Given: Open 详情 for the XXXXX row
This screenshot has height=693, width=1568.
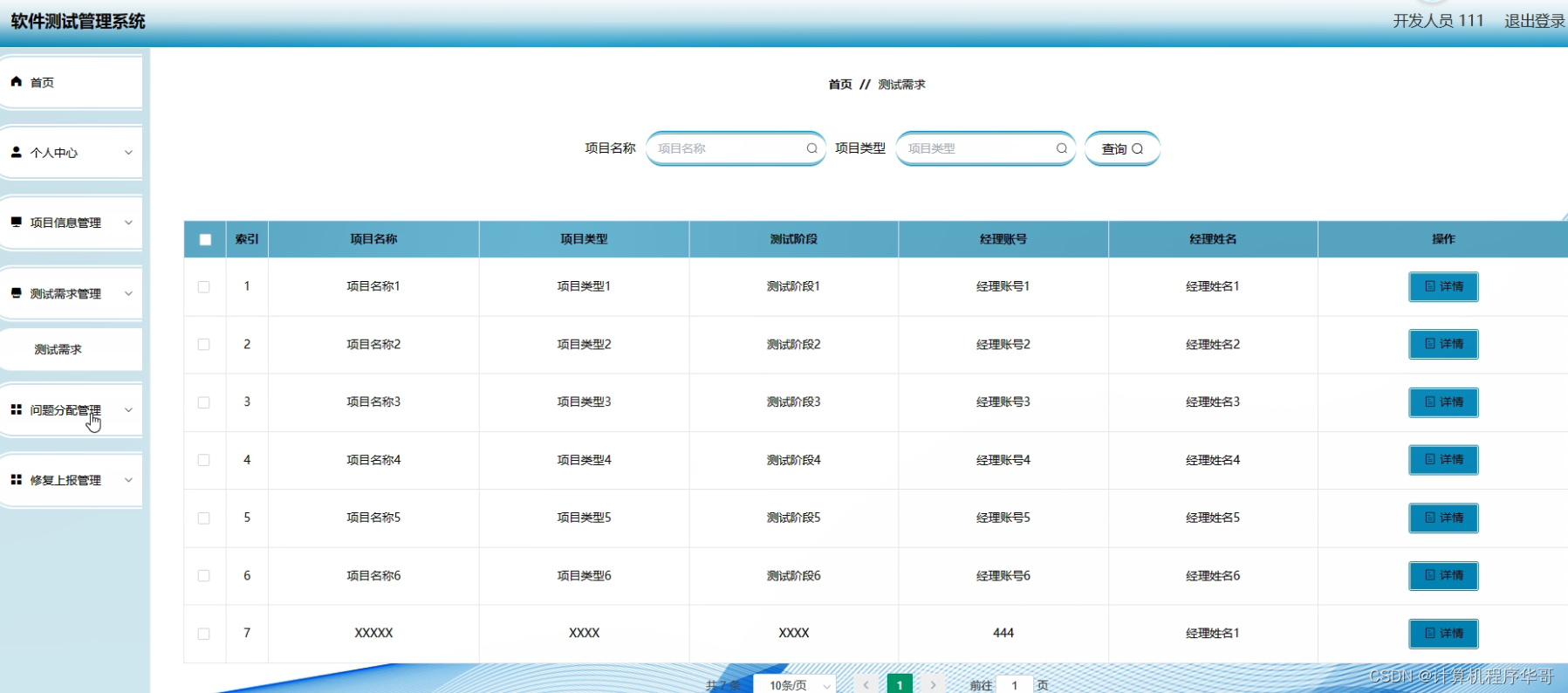Looking at the screenshot, I should [1443, 634].
